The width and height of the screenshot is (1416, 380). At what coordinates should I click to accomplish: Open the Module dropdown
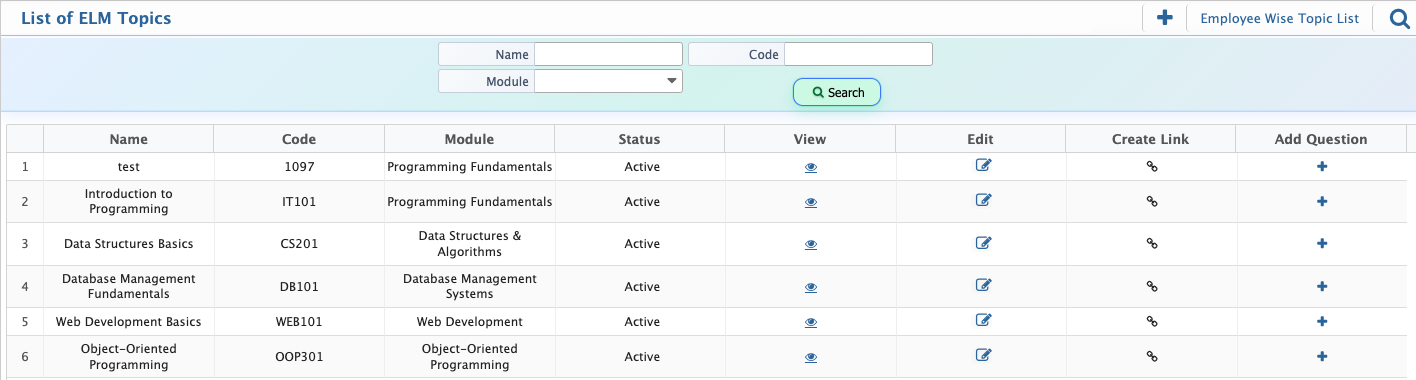point(608,81)
